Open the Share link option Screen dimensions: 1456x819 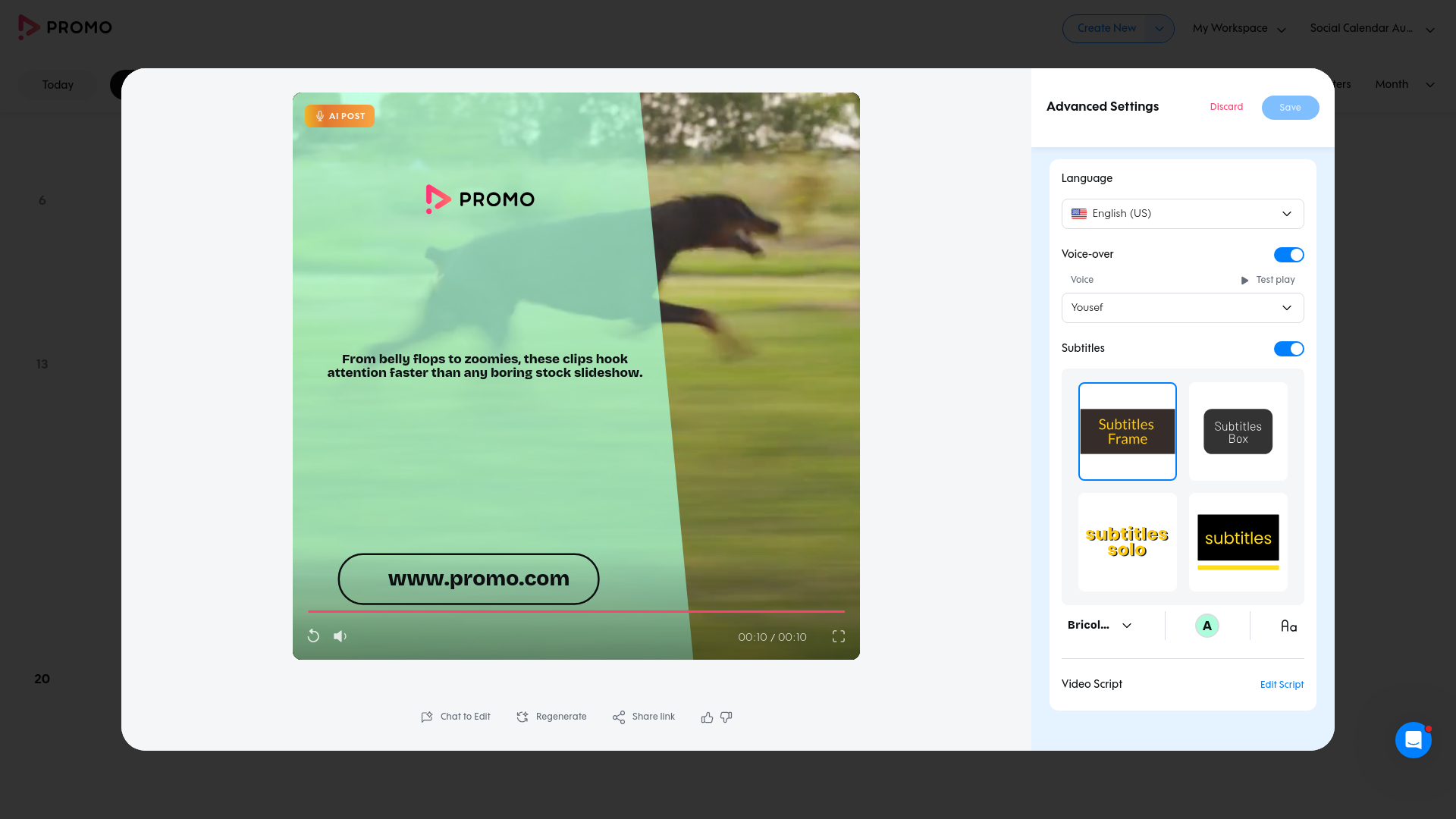618,717
